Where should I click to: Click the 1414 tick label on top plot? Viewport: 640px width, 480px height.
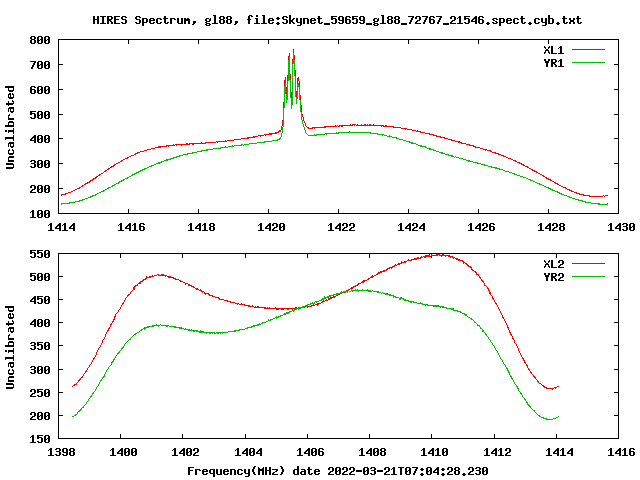(61, 227)
